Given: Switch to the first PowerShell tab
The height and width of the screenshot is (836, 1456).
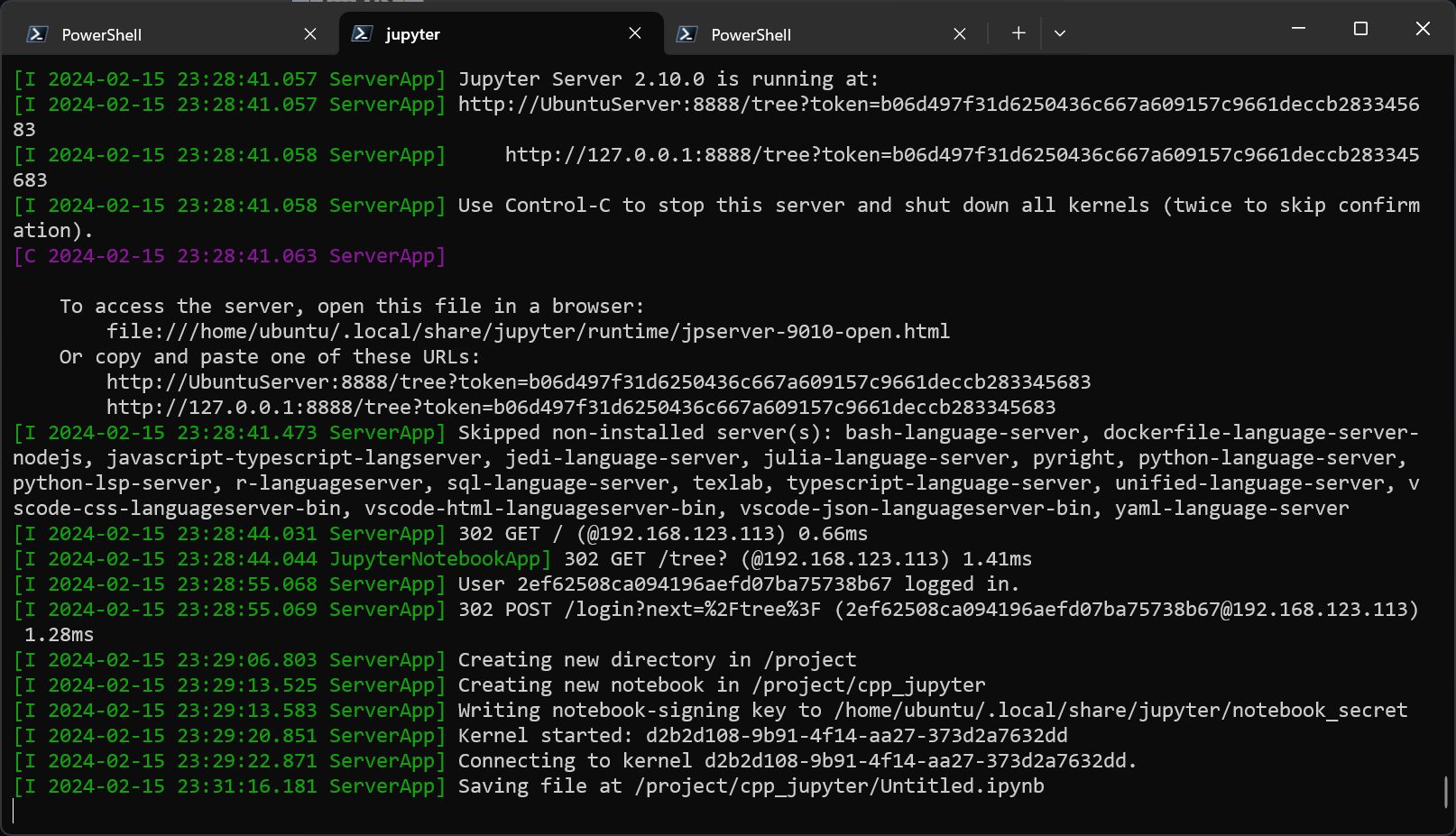Looking at the screenshot, I should click(162, 34).
